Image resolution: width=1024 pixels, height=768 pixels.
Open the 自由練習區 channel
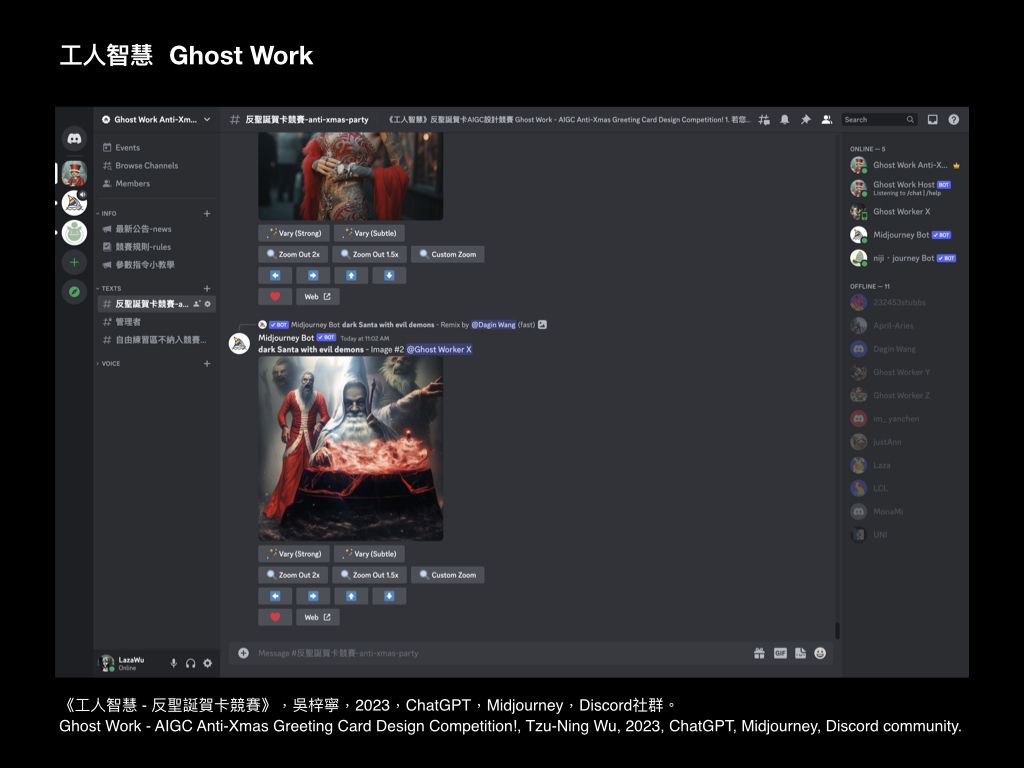point(157,340)
